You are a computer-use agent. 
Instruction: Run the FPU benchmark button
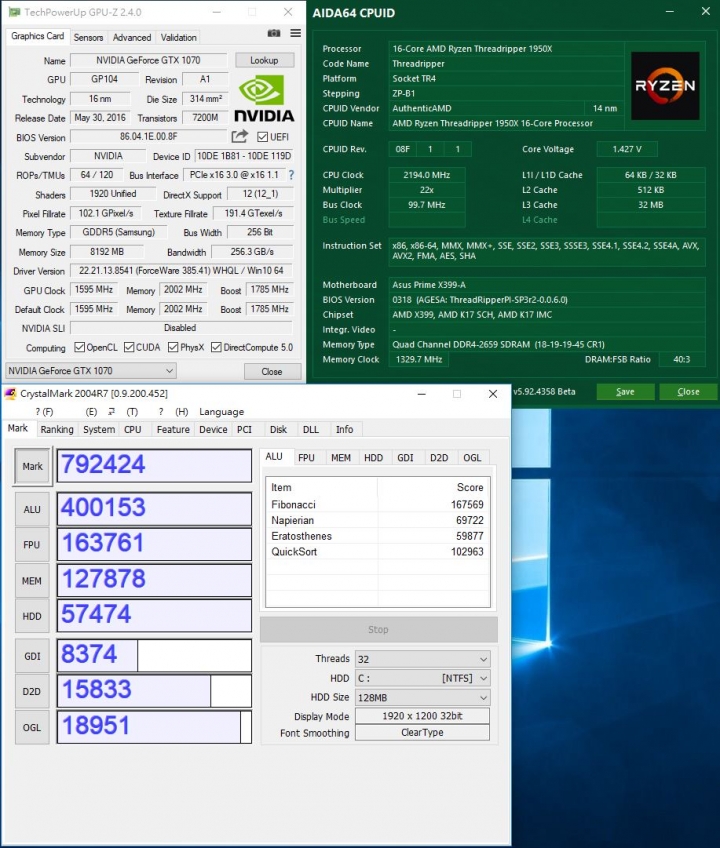click(32, 545)
